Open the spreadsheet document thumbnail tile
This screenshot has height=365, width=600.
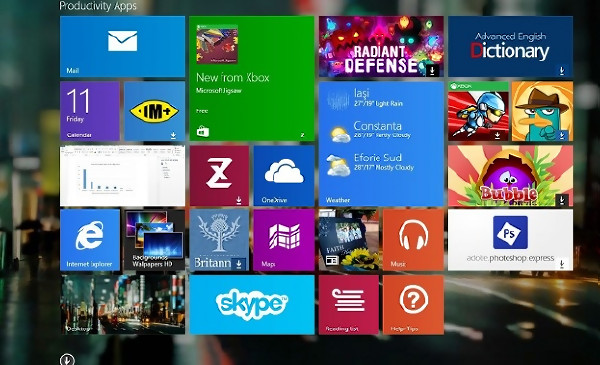point(122,176)
